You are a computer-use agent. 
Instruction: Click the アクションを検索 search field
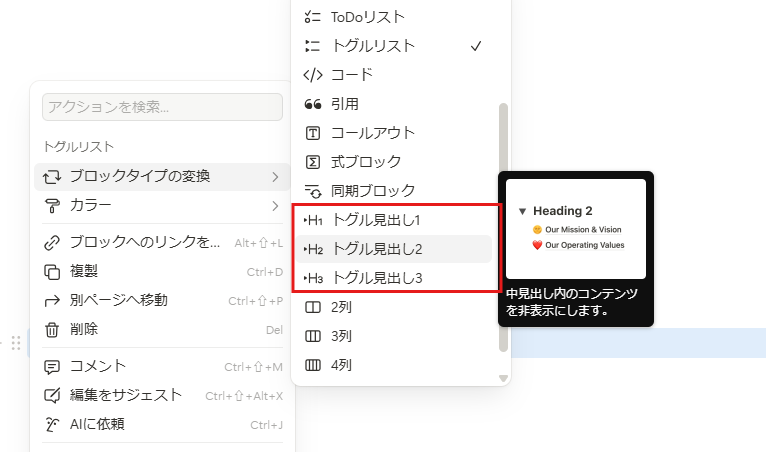(162, 107)
